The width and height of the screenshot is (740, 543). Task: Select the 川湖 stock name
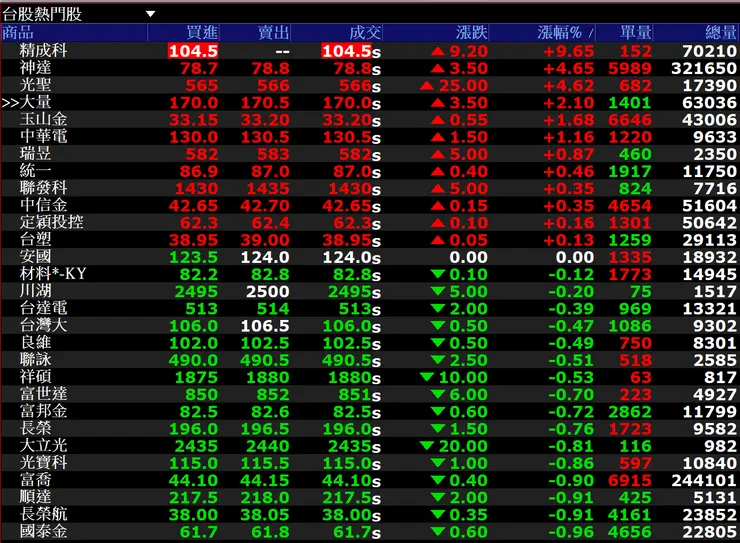(x=35, y=291)
